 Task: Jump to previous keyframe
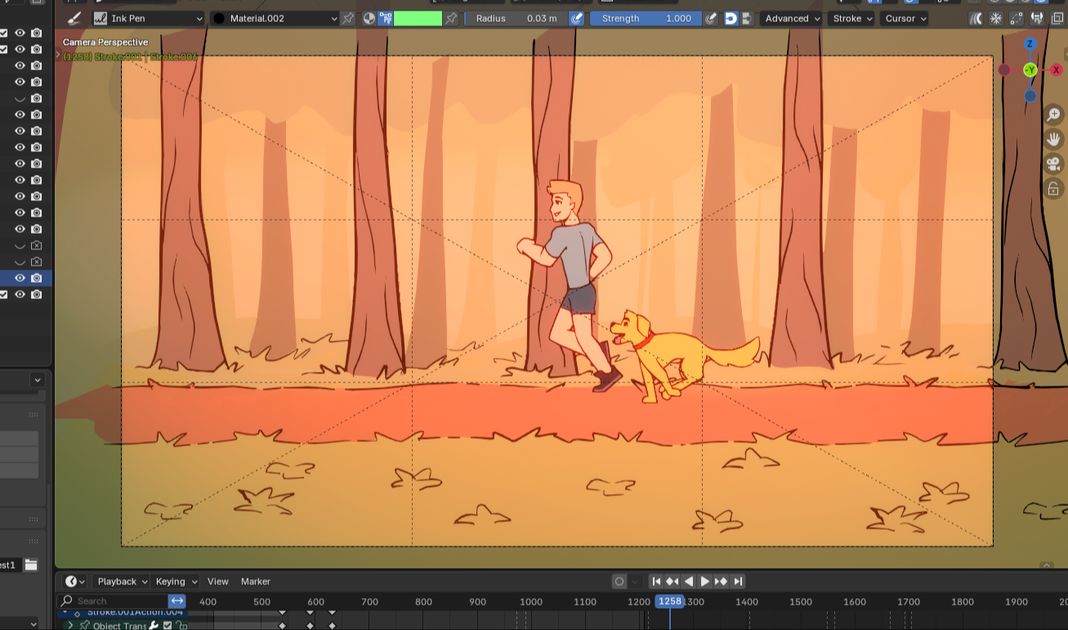click(672, 581)
